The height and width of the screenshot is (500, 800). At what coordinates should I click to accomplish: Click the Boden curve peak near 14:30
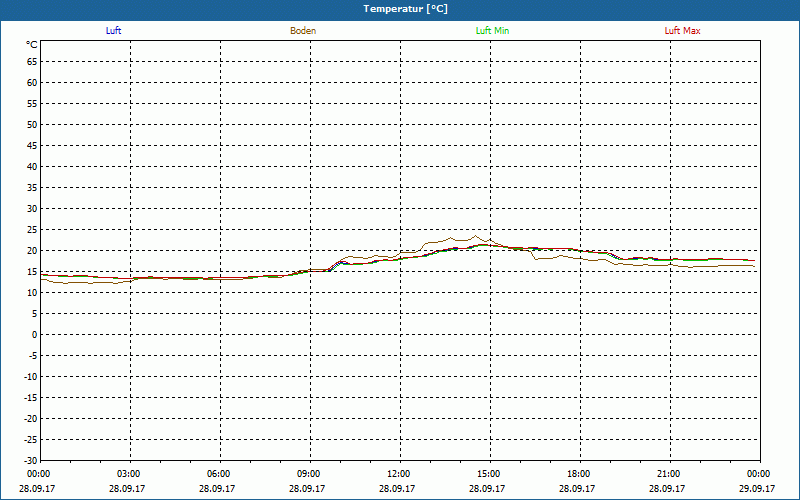coord(476,236)
